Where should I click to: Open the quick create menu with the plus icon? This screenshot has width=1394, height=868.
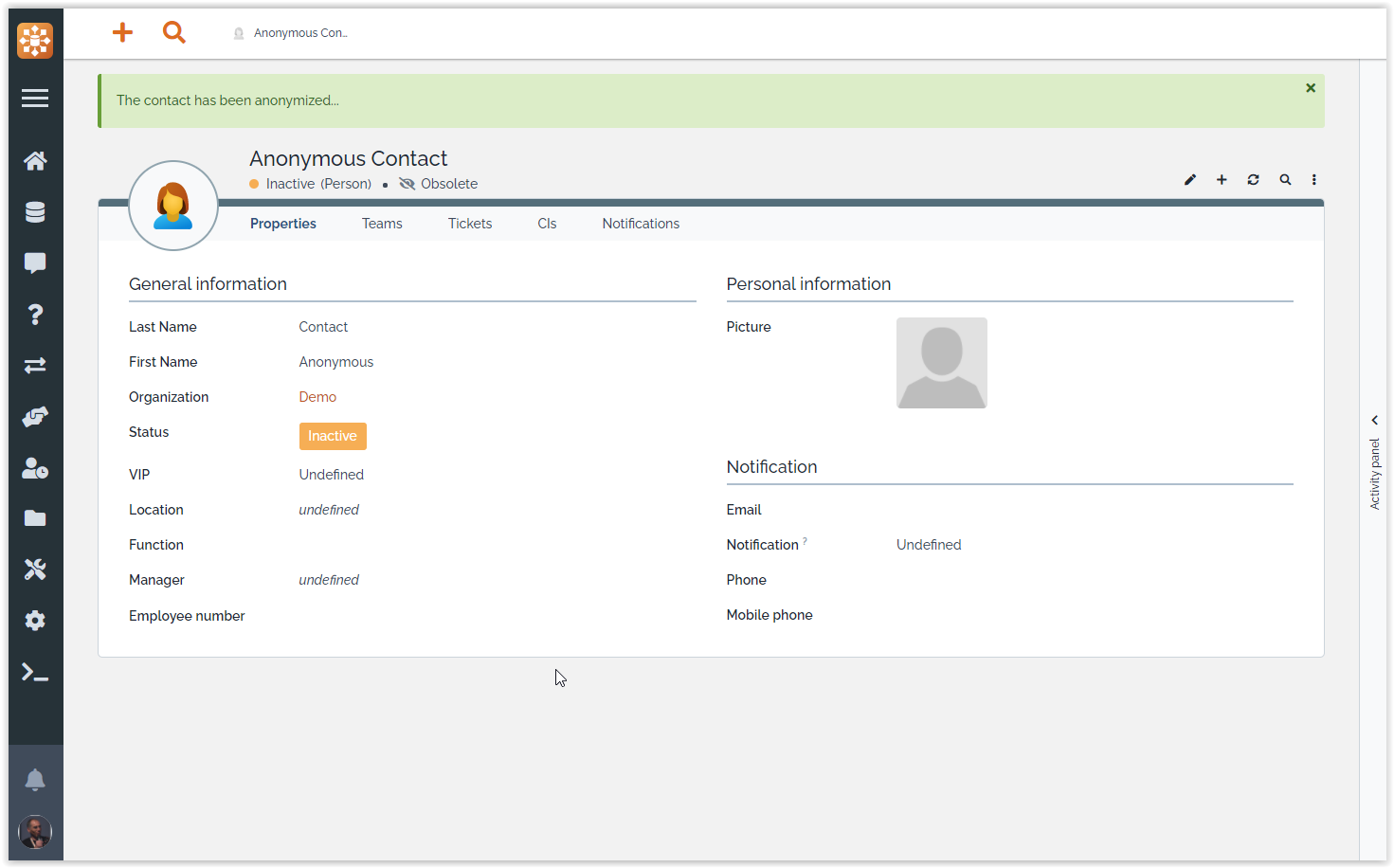[x=122, y=32]
